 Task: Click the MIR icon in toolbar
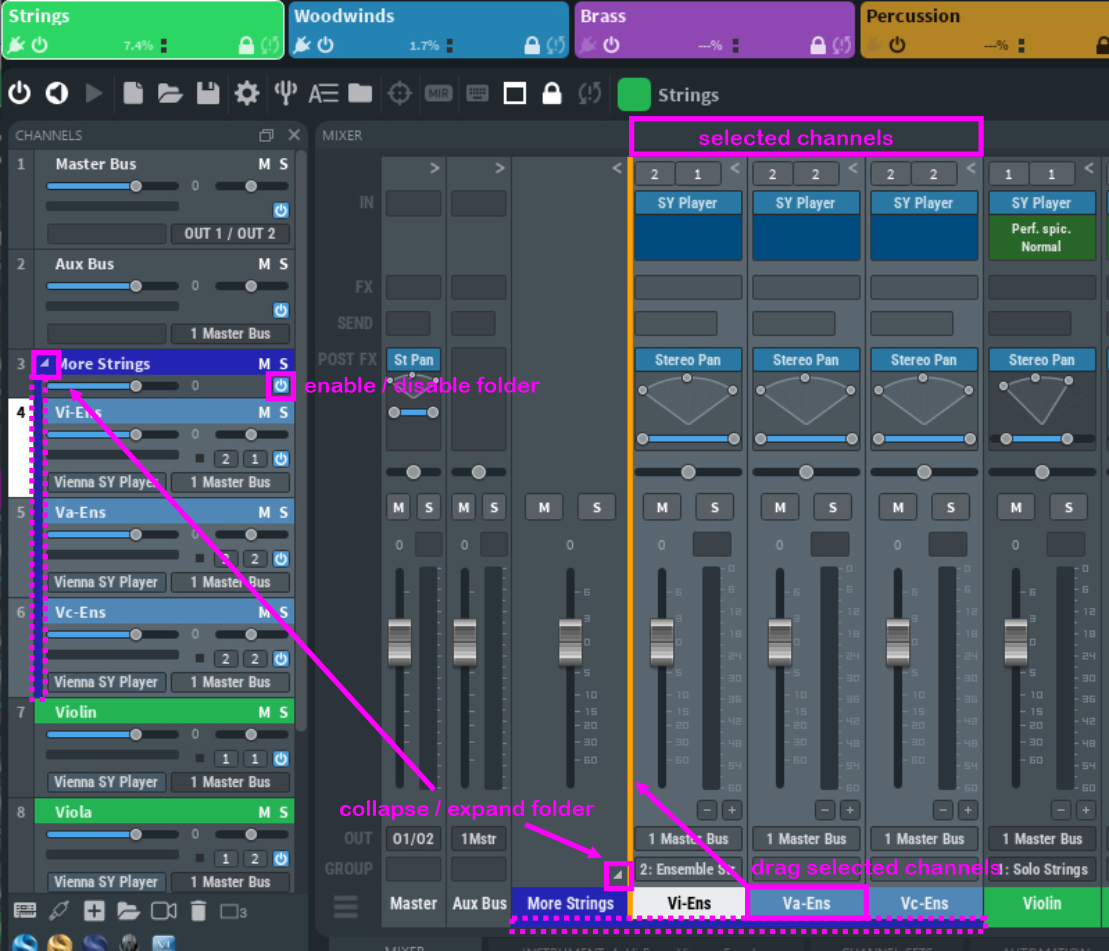[x=438, y=94]
